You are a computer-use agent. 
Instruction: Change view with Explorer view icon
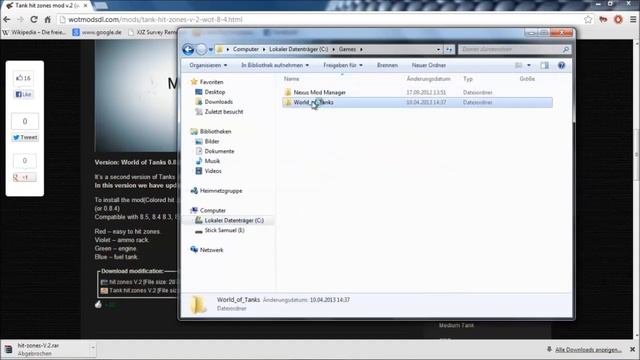(x=519, y=65)
